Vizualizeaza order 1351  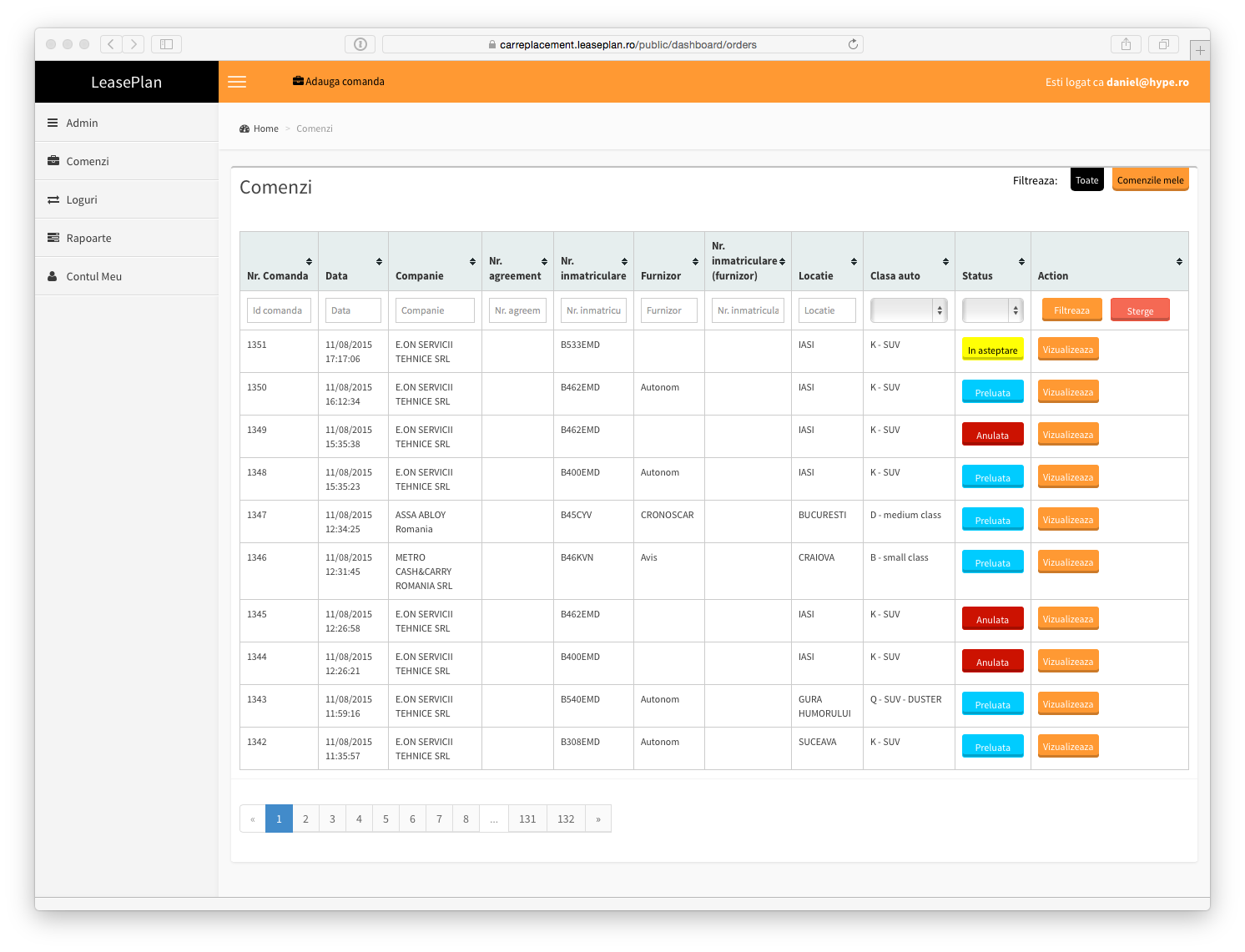pos(1068,350)
